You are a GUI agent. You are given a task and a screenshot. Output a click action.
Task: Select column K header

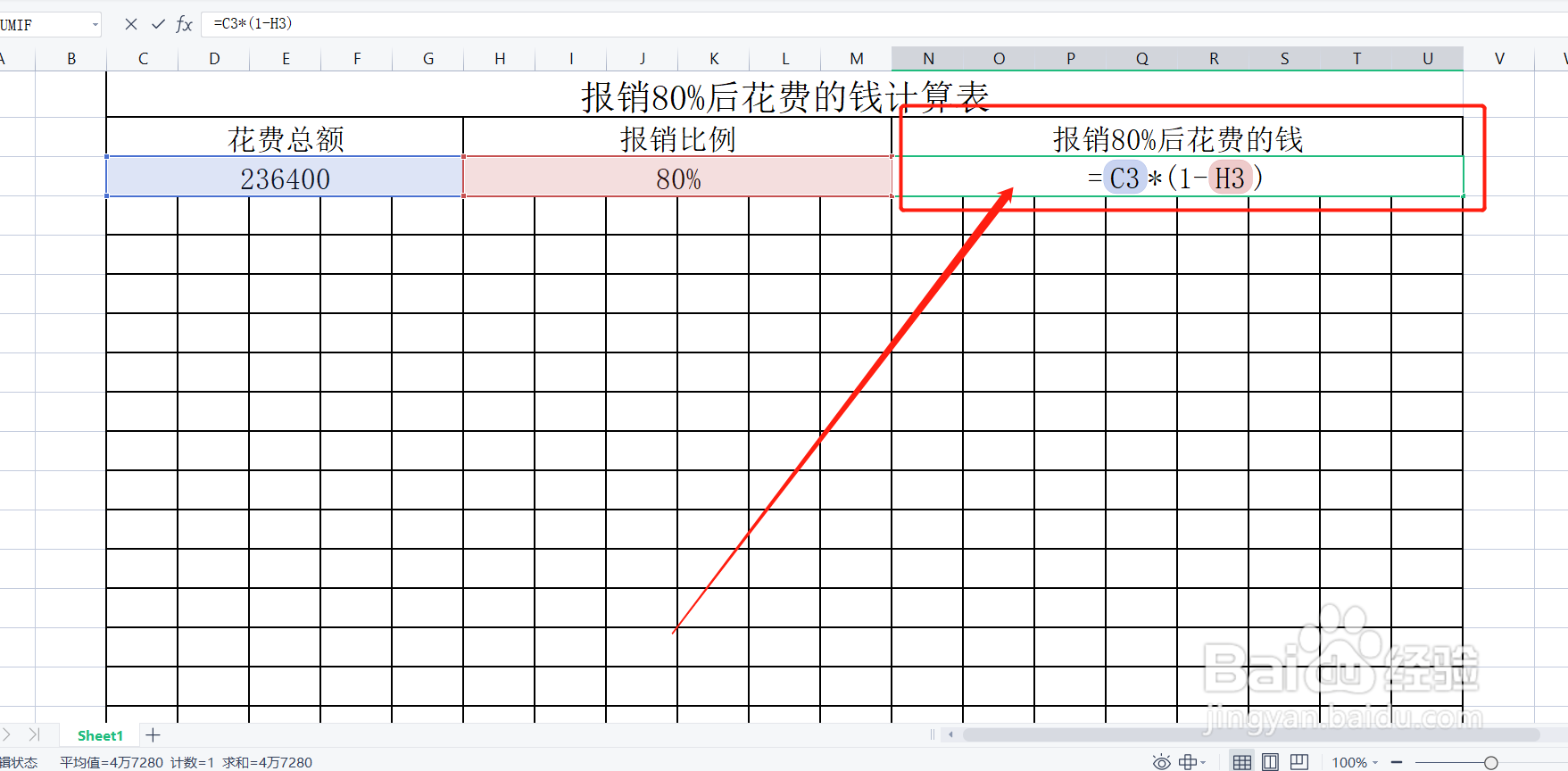point(714,59)
